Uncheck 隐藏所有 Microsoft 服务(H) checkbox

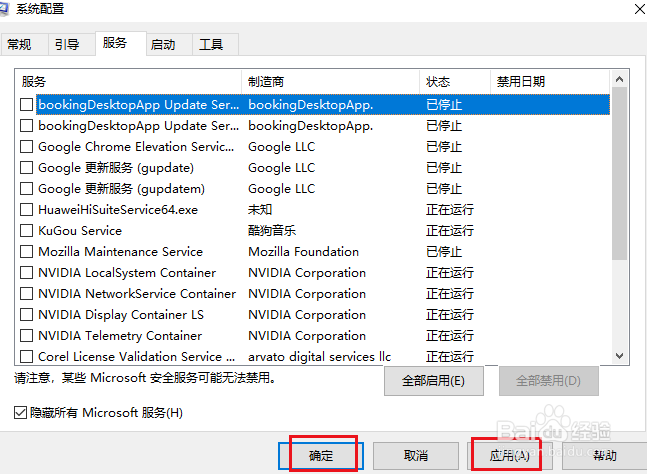(20, 413)
